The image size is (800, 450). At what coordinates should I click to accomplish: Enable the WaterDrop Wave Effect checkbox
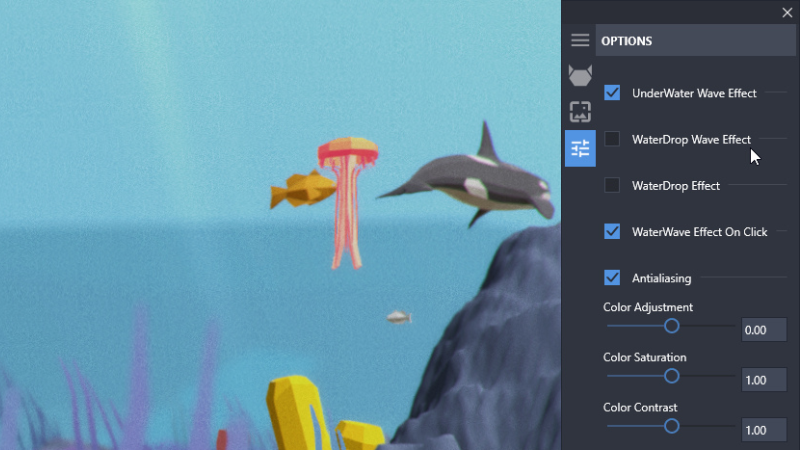click(x=612, y=139)
